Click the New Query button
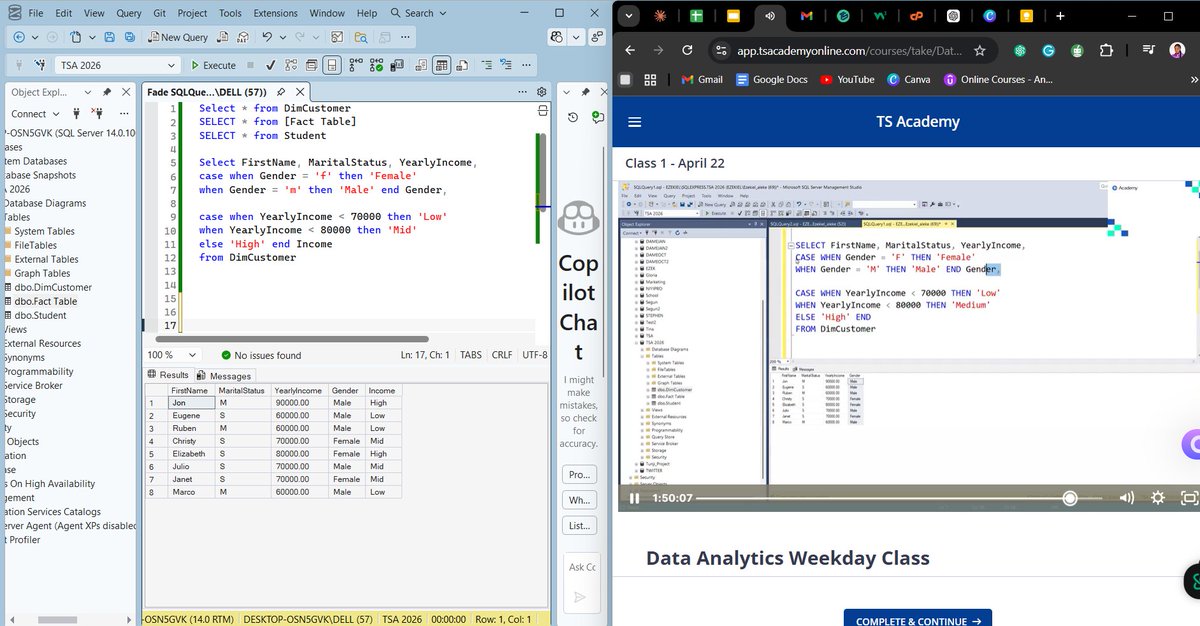The height and width of the screenshot is (626, 1200). click(178, 37)
